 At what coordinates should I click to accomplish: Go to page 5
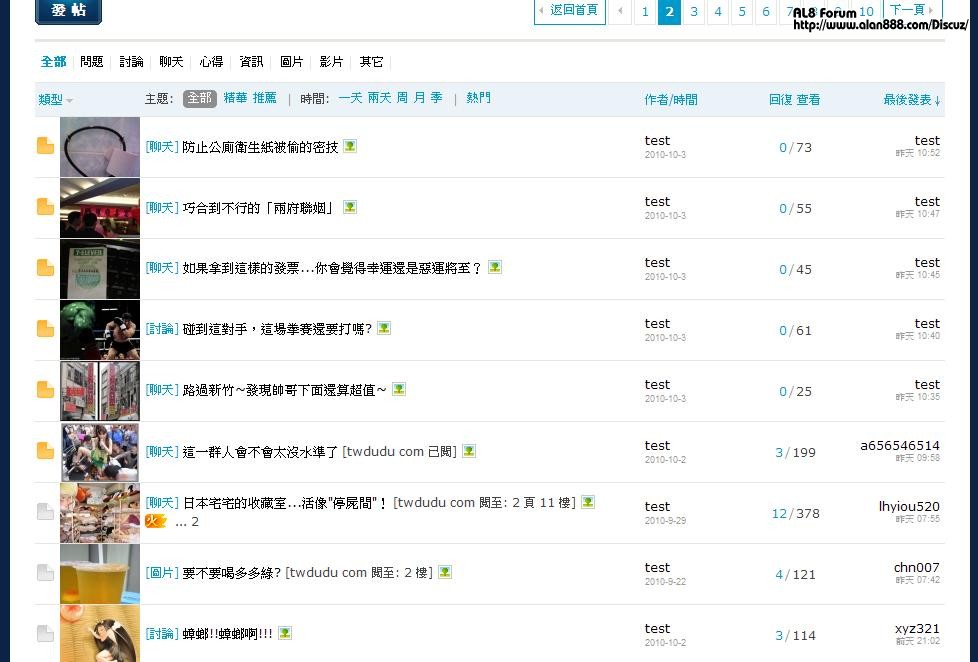point(742,11)
